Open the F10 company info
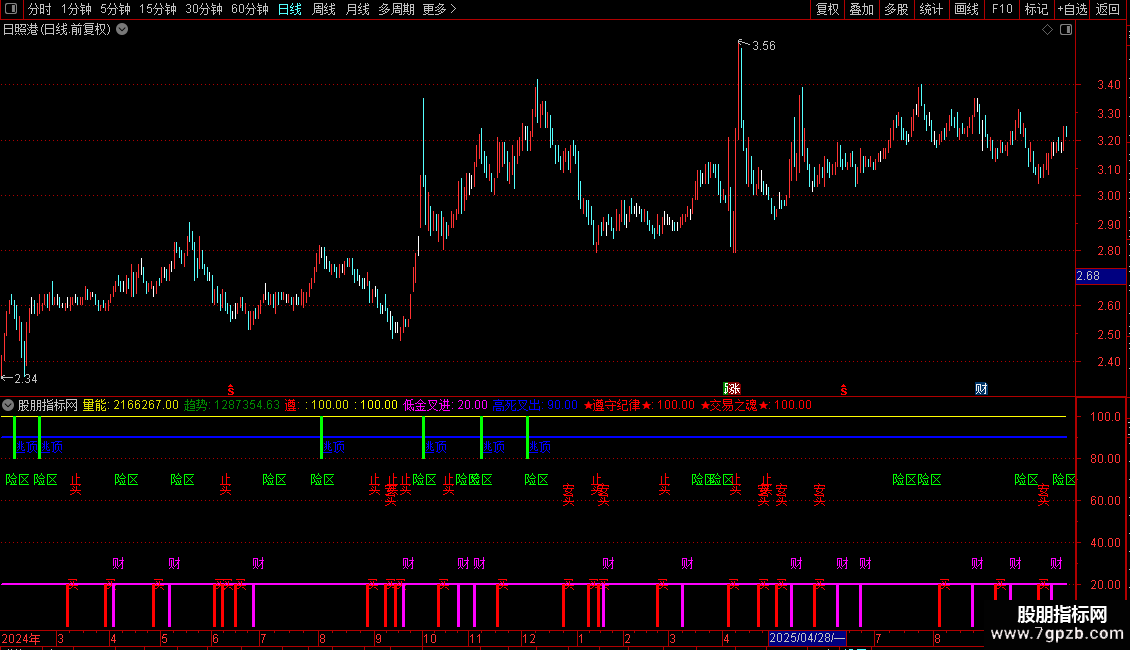Image resolution: width=1130 pixels, height=650 pixels. 1002,9
